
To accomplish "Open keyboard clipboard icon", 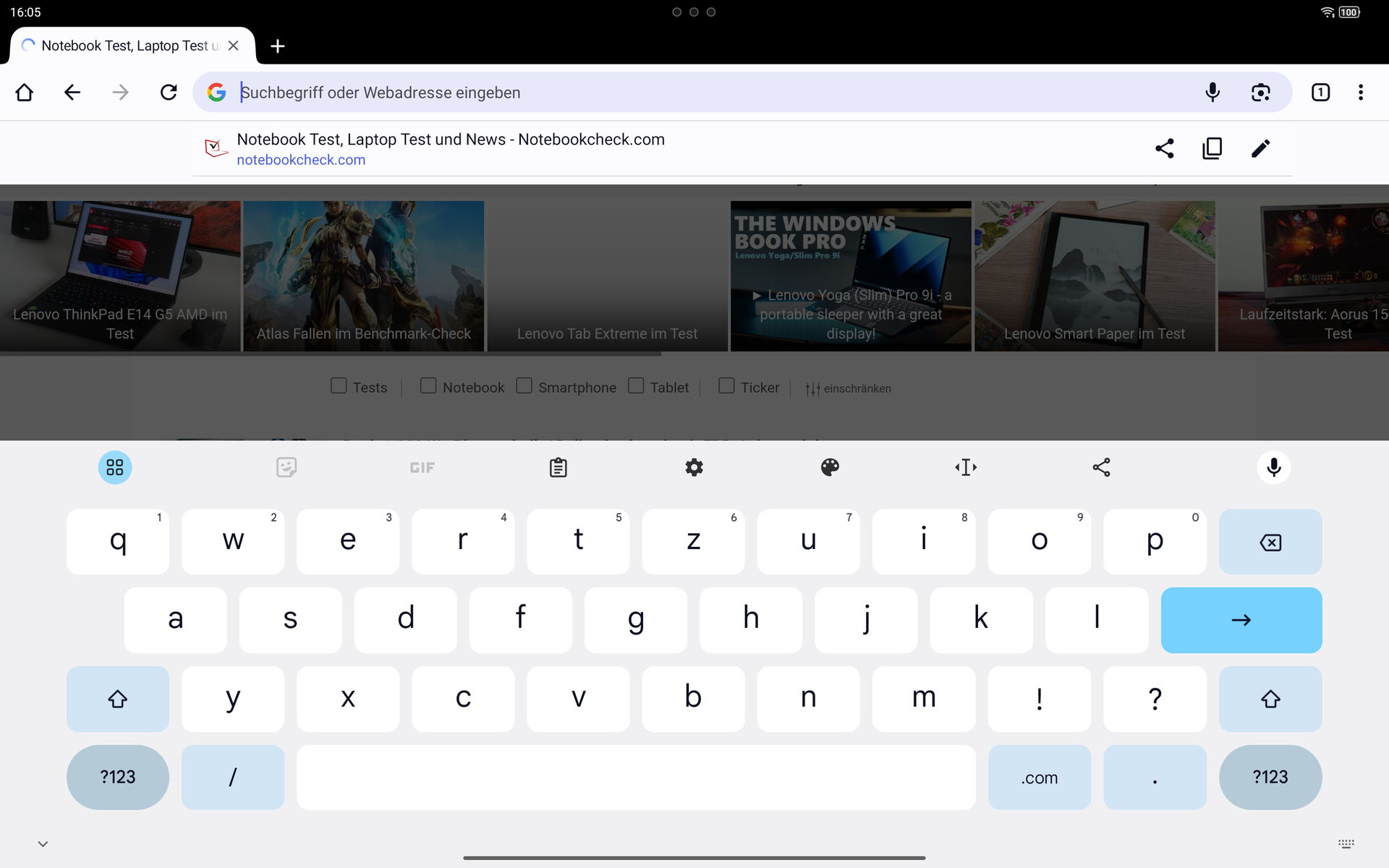I will [x=558, y=468].
